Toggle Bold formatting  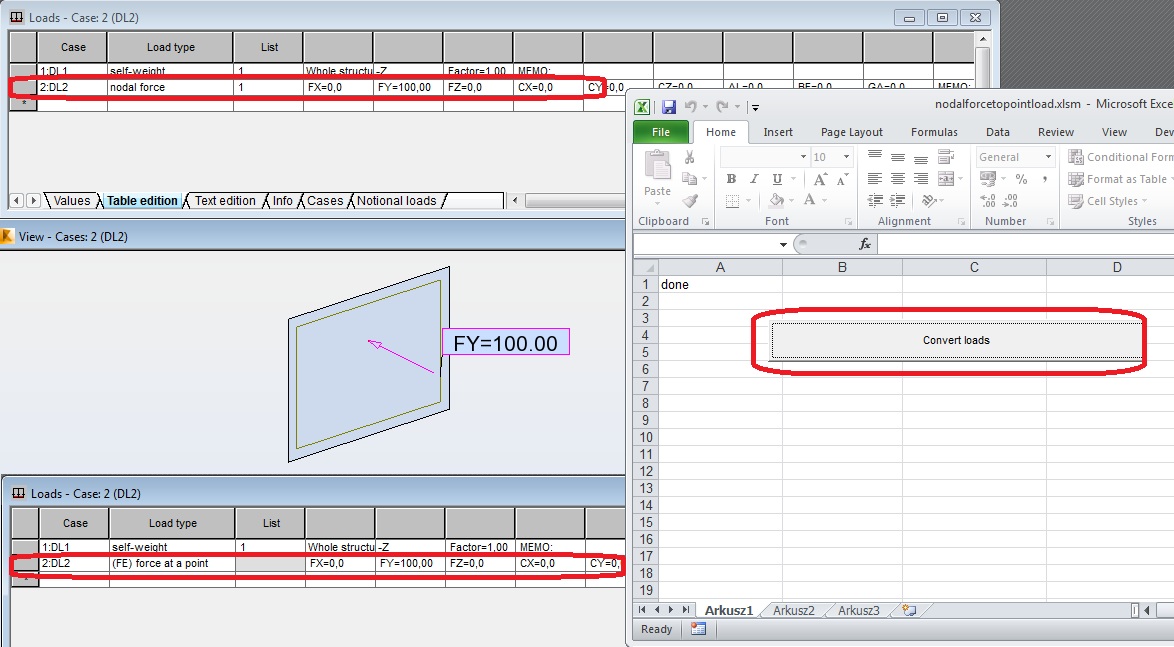coord(730,177)
